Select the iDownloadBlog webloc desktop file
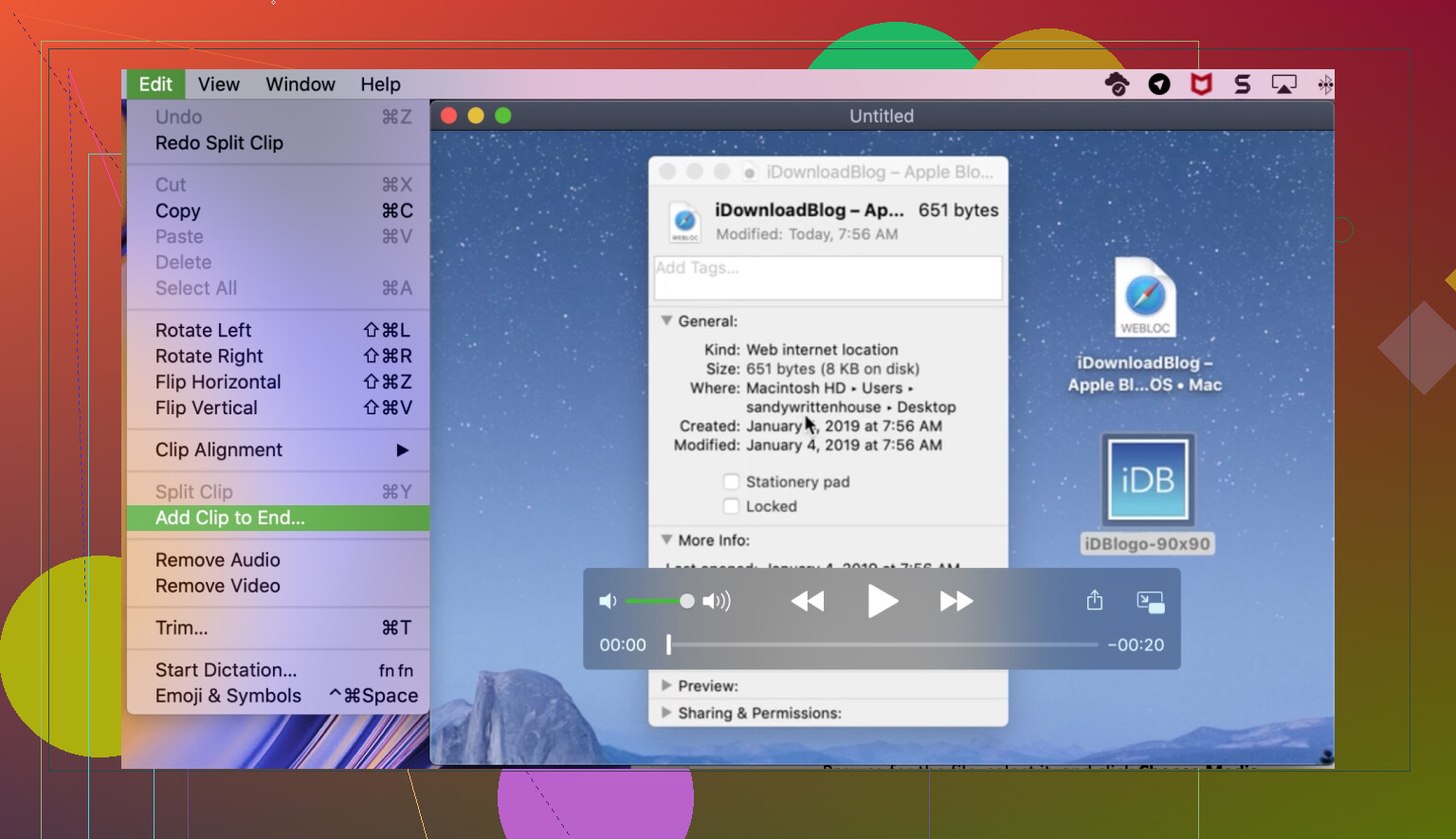1456x839 pixels. click(x=1145, y=299)
